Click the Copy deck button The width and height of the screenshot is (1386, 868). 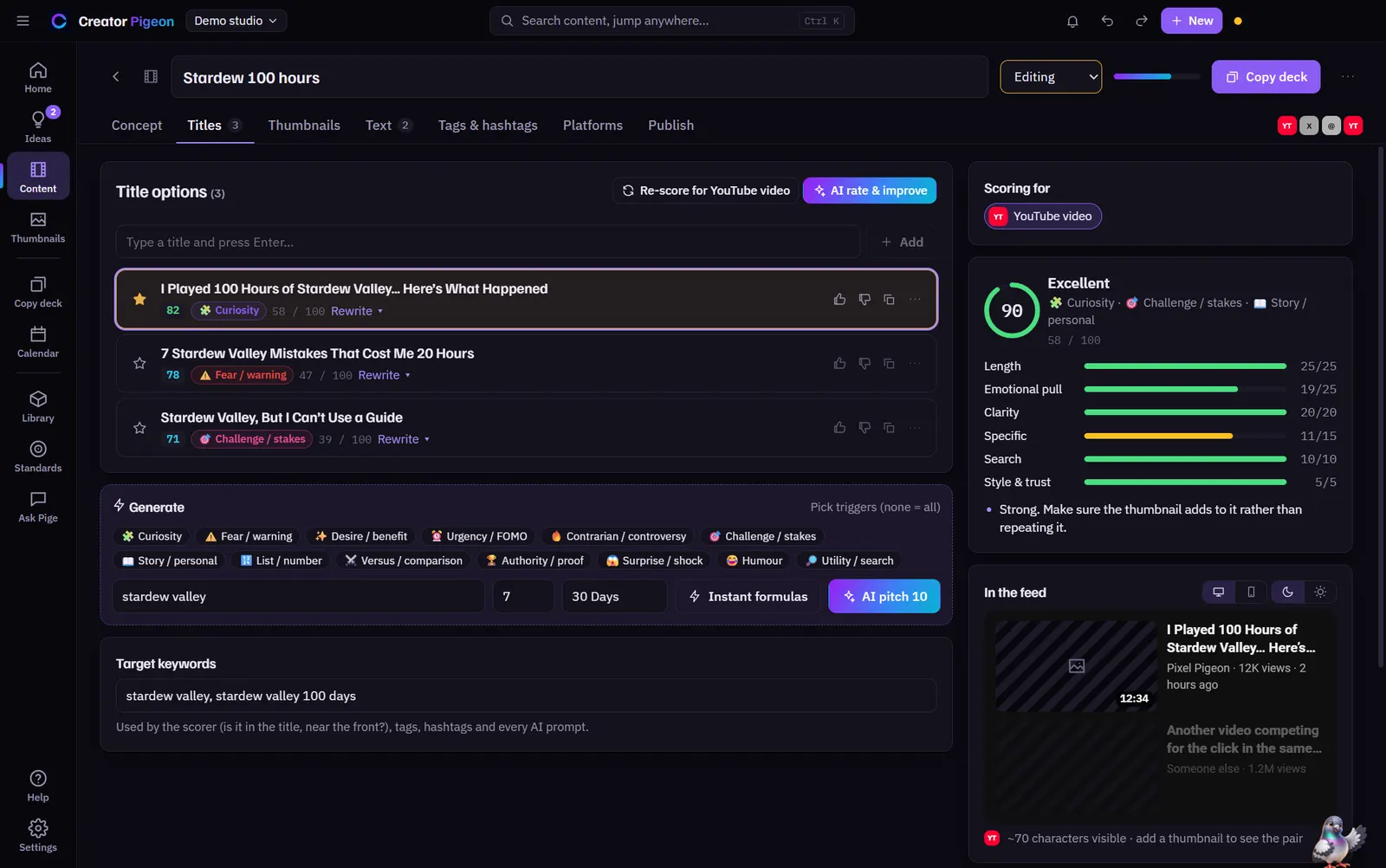click(1266, 77)
